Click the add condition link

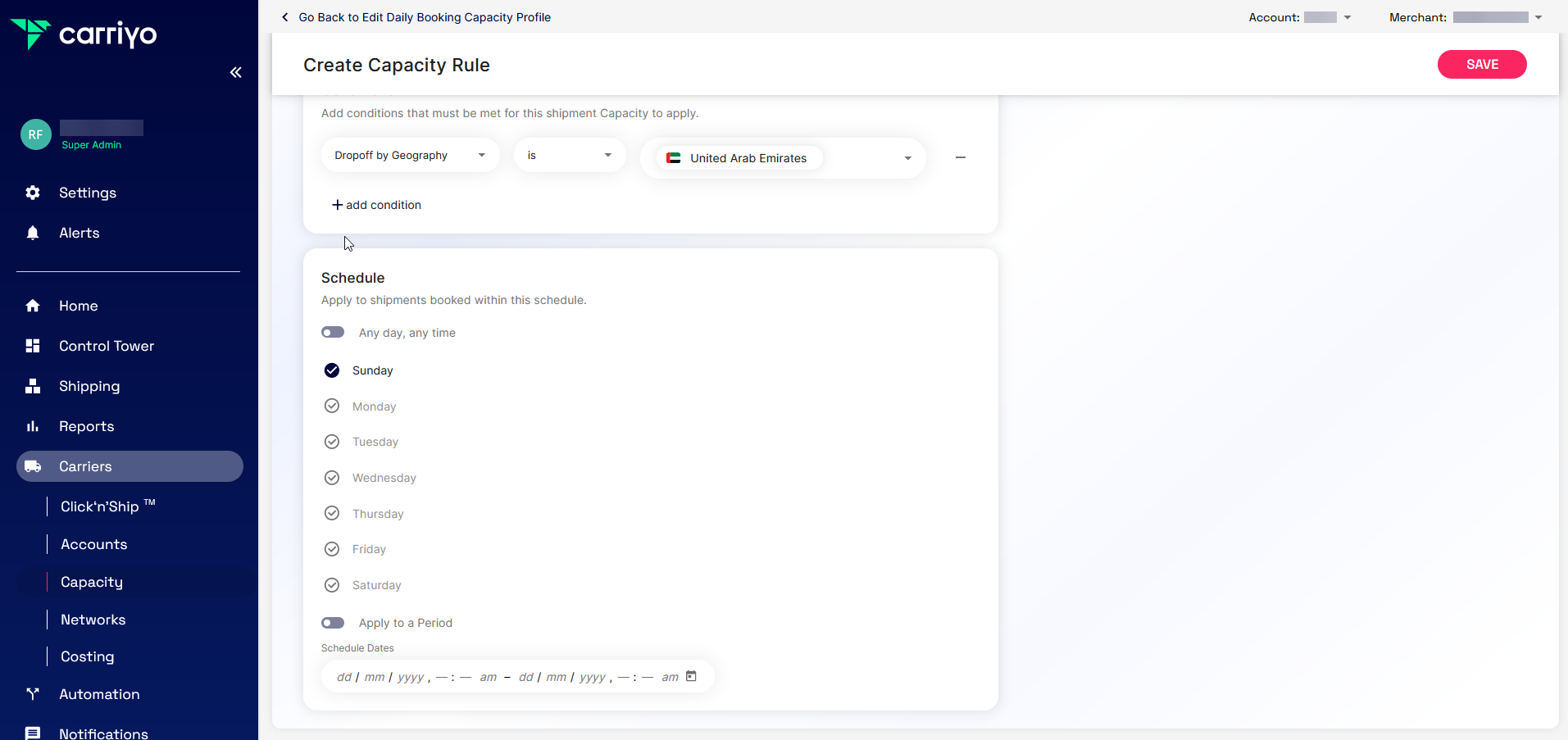pos(376,205)
